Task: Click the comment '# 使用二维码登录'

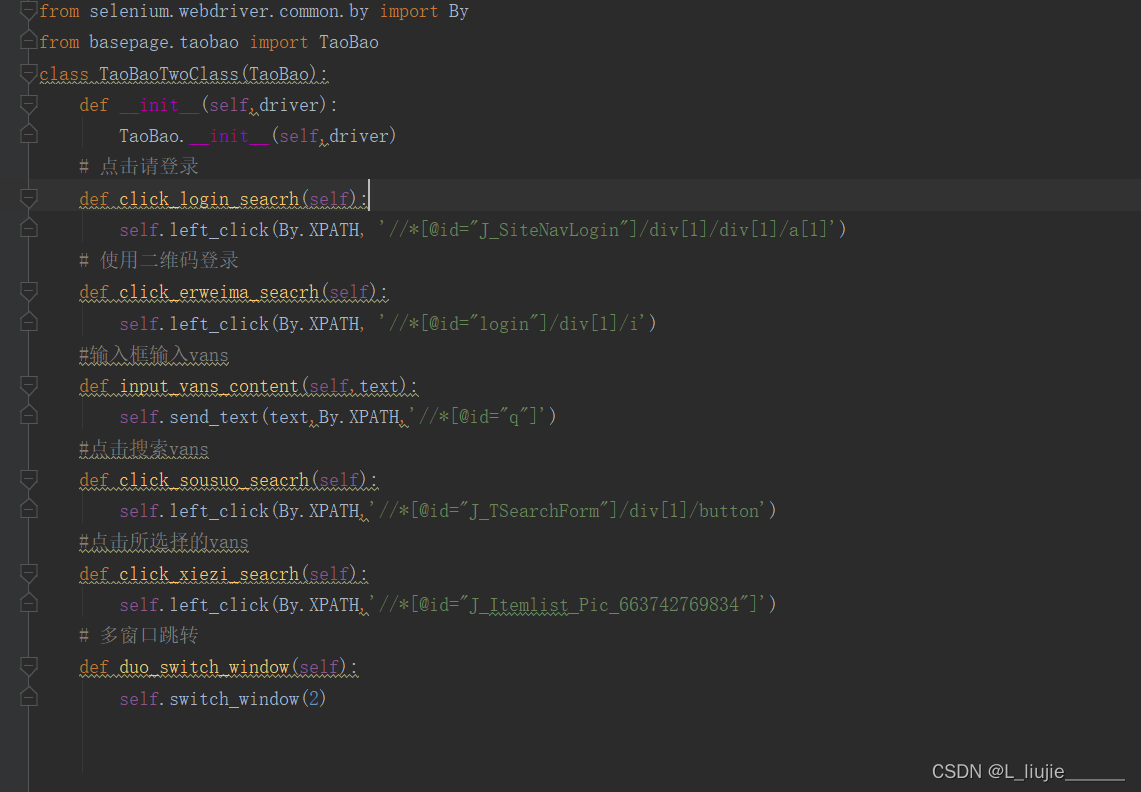Action: coord(159,261)
